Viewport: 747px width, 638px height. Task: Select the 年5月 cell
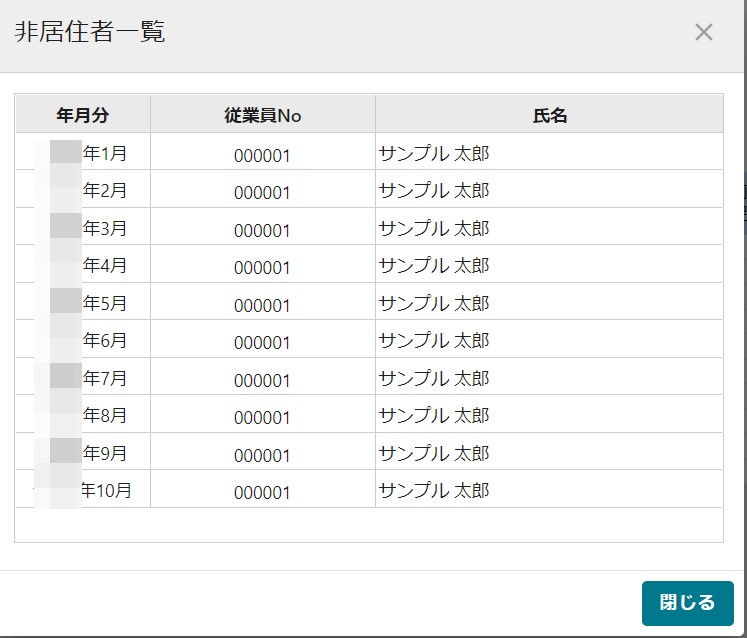(x=83, y=302)
